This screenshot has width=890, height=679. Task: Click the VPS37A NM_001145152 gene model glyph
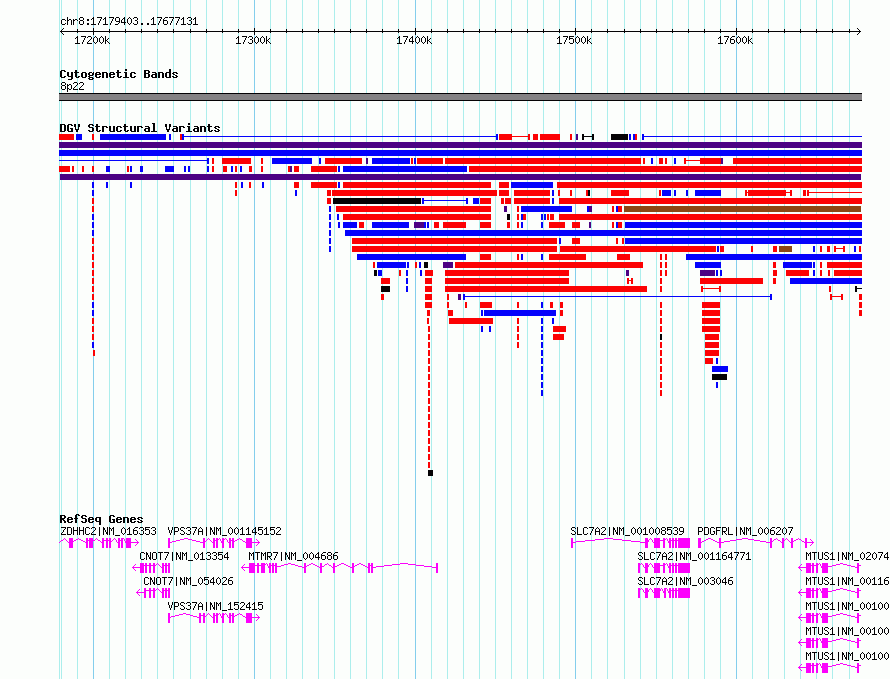(214, 543)
